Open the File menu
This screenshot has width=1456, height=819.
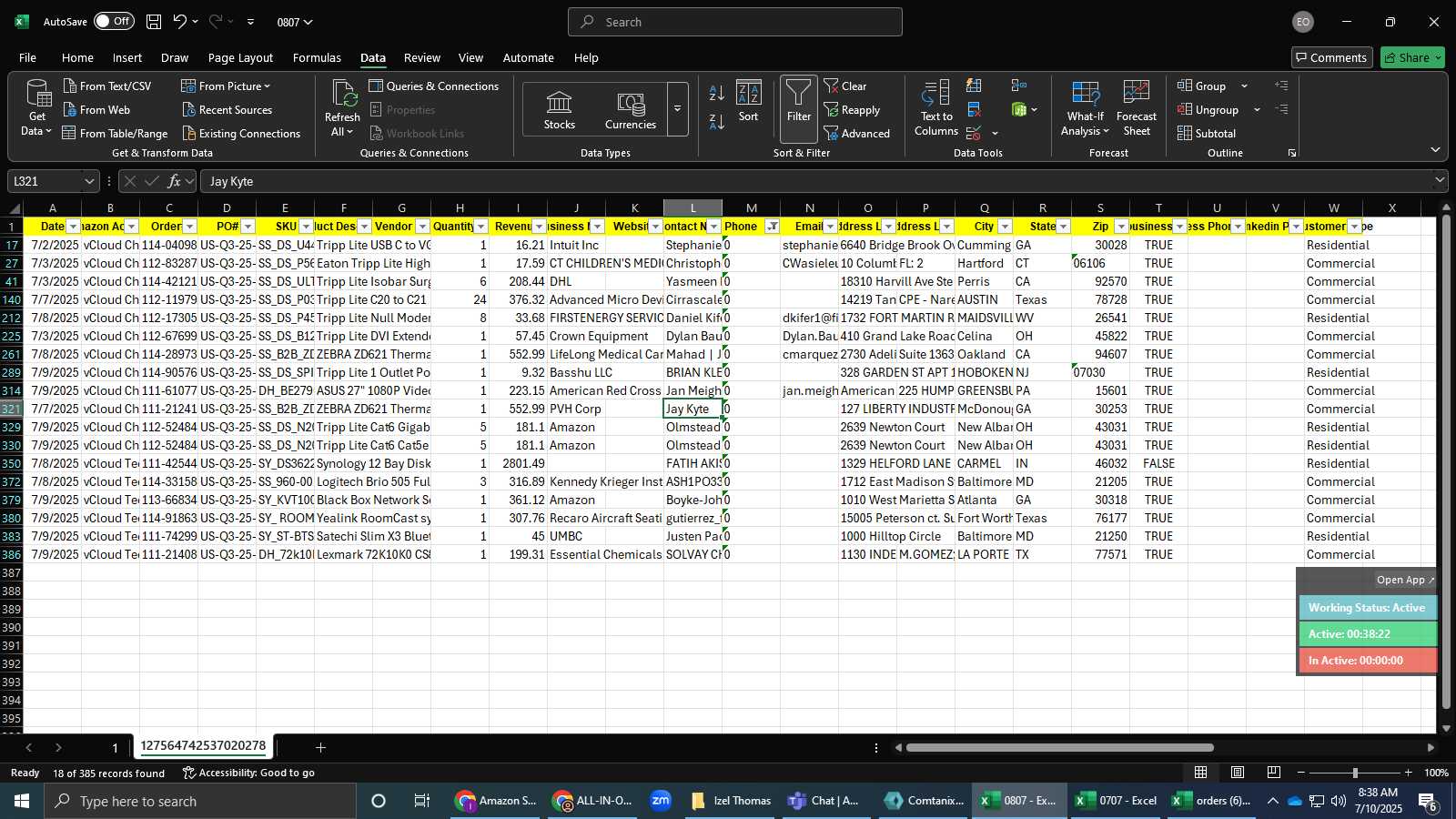pos(27,57)
